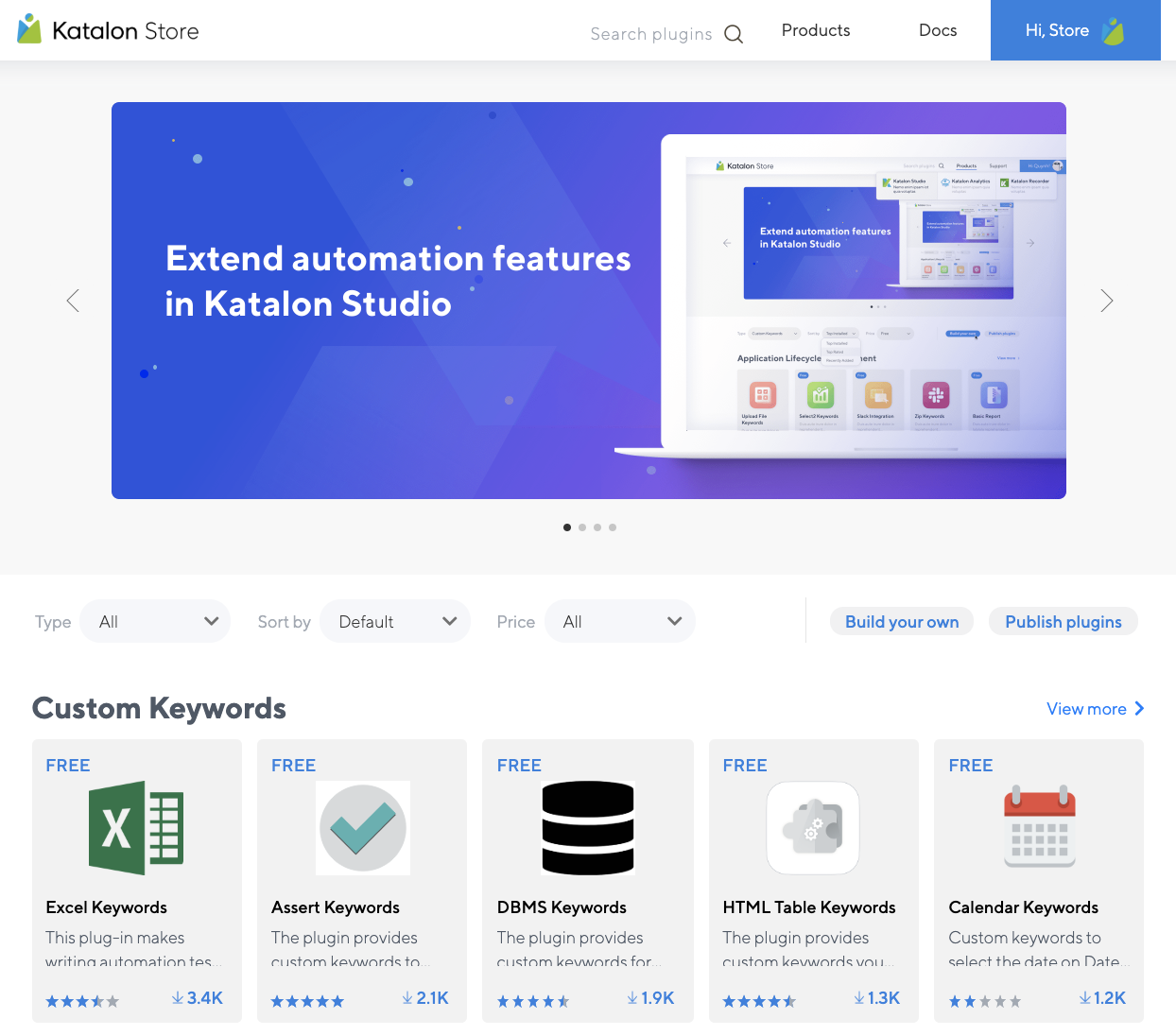Viewport: 1176px width, 1036px height.
Task: Open the DBMS Keywords title link
Action: pos(562,907)
